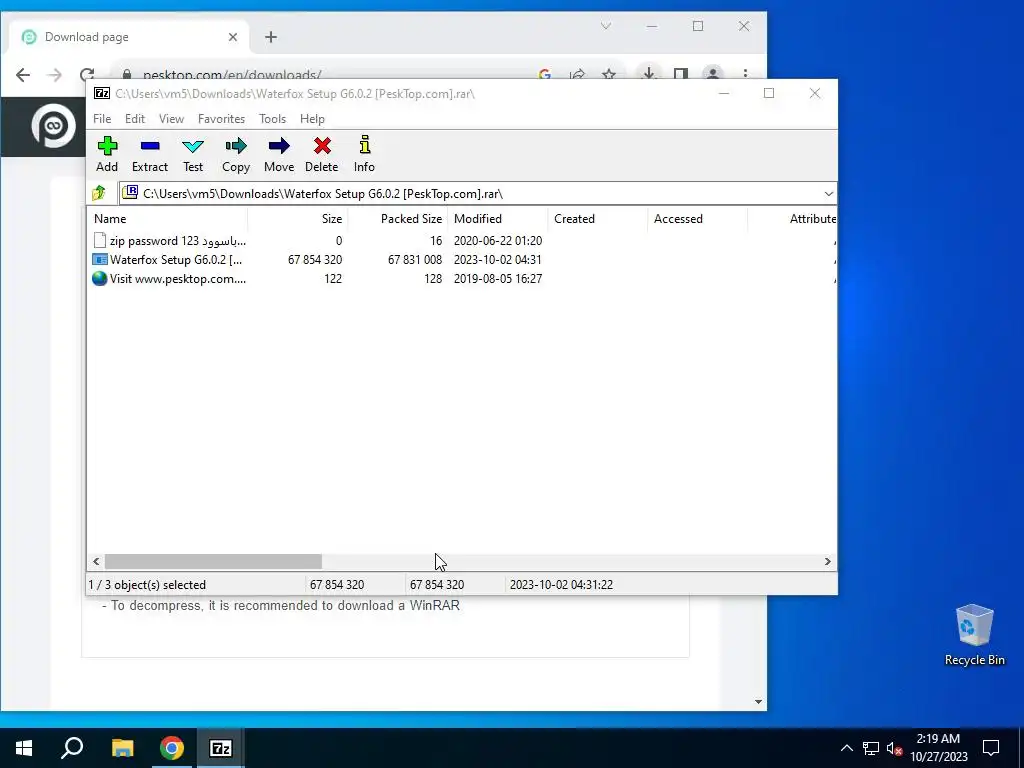Click muted volume tray icon
This screenshot has width=1024, height=768.
pos(894,748)
